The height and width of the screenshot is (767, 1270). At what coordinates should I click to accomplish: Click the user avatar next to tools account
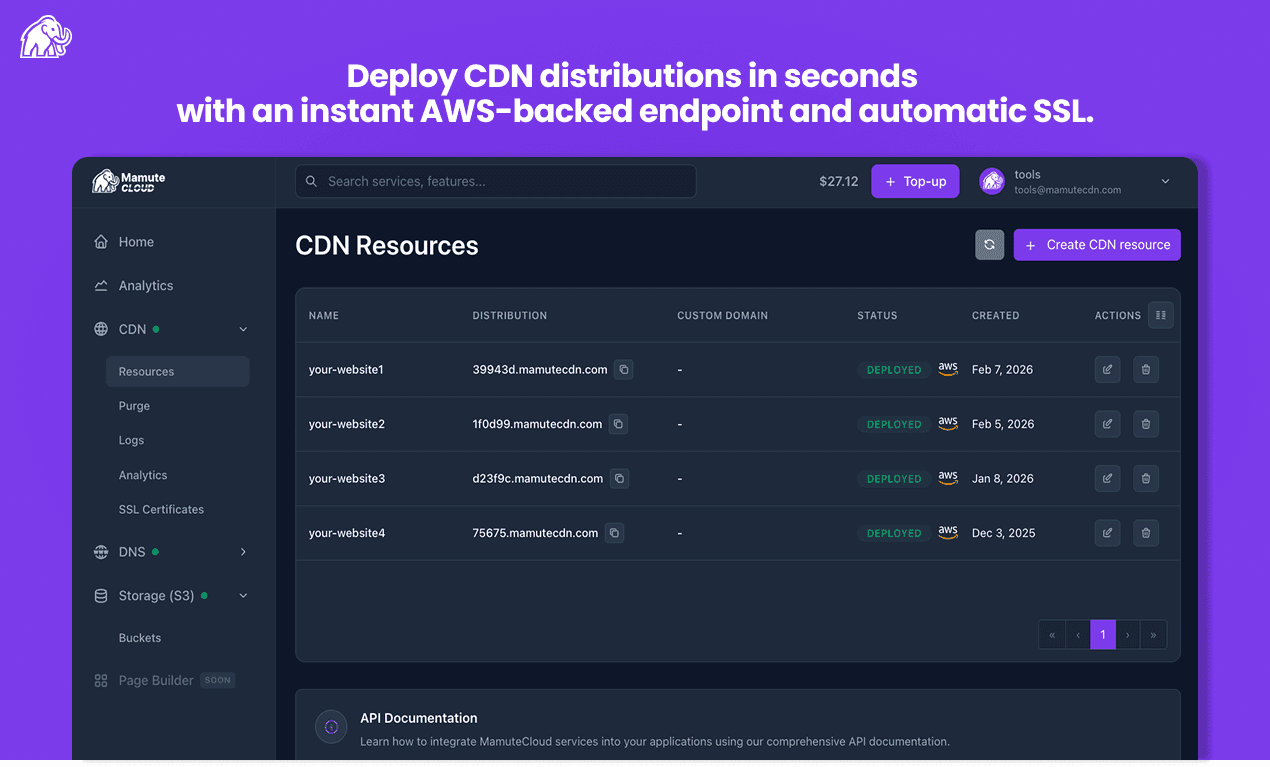tap(991, 181)
